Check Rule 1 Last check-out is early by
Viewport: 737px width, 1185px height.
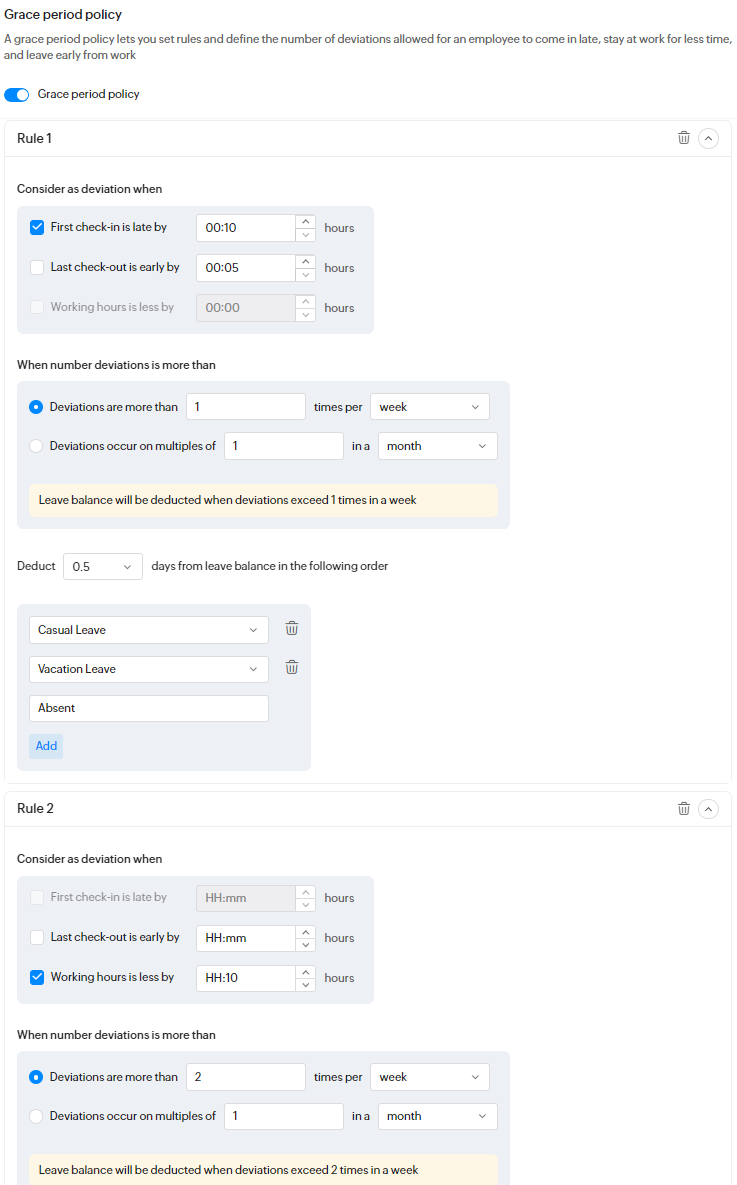(x=37, y=267)
